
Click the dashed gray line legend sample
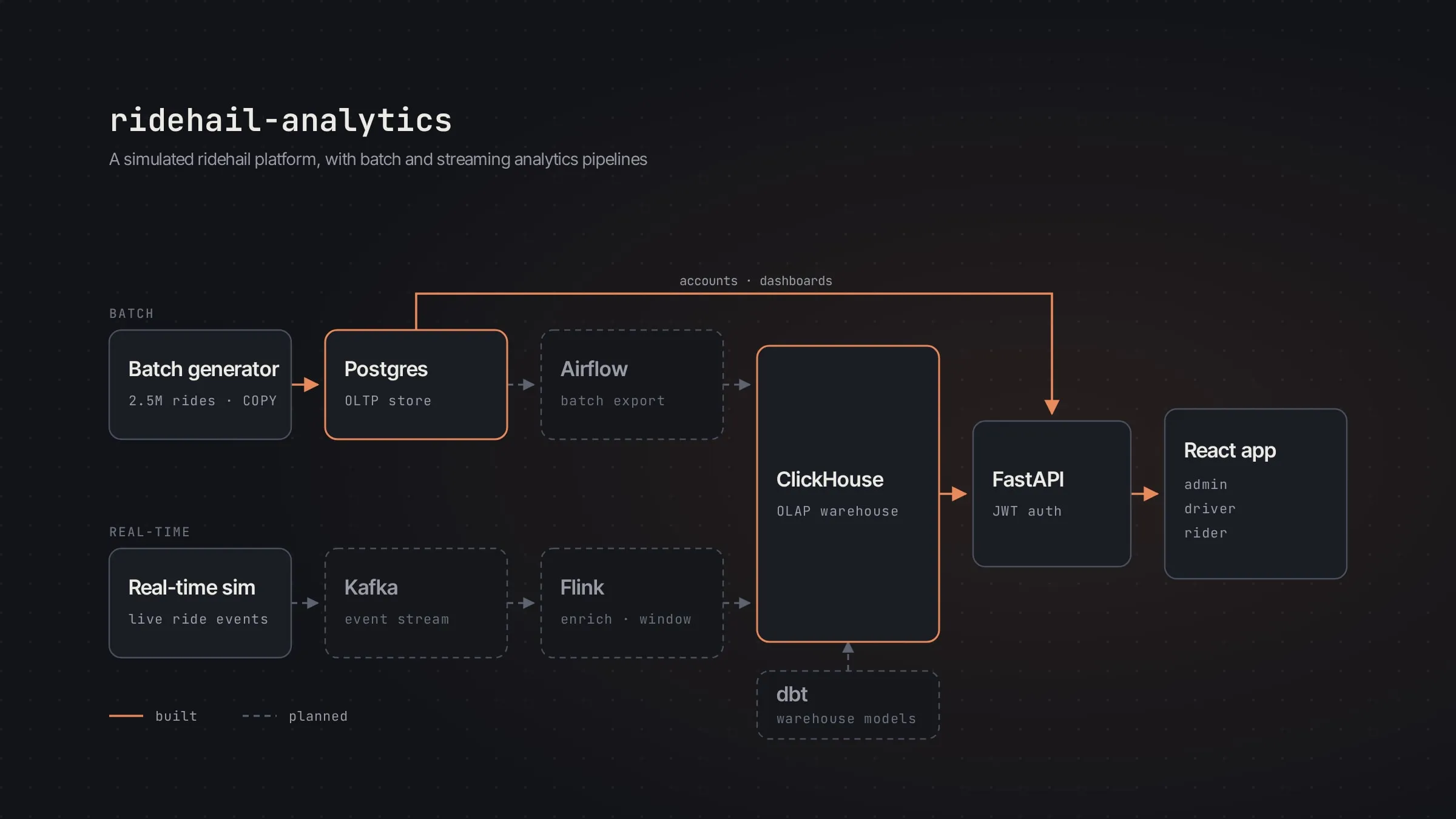point(260,716)
